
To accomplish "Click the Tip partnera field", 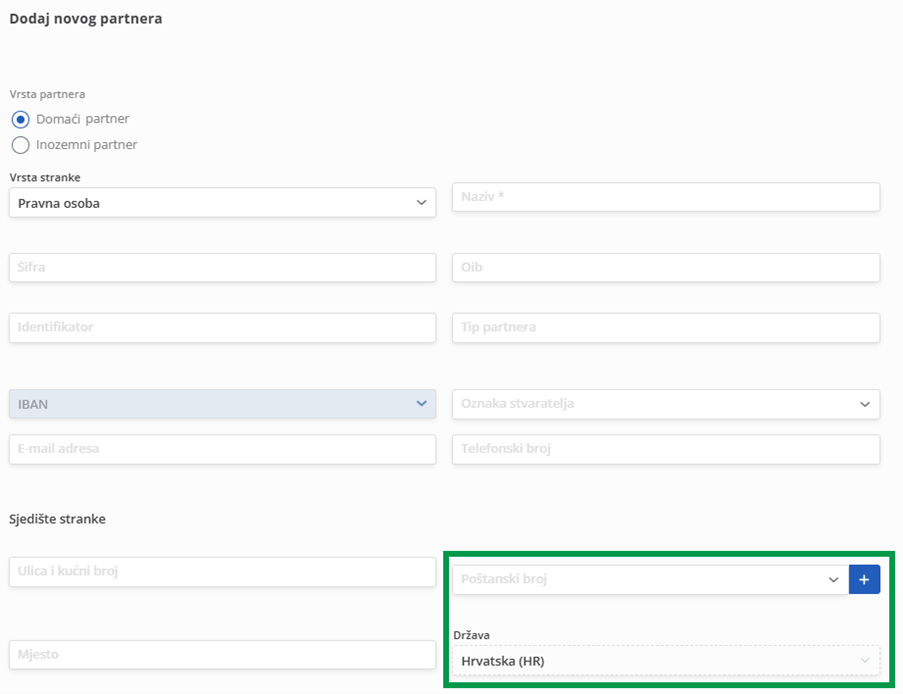I will 666,327.
